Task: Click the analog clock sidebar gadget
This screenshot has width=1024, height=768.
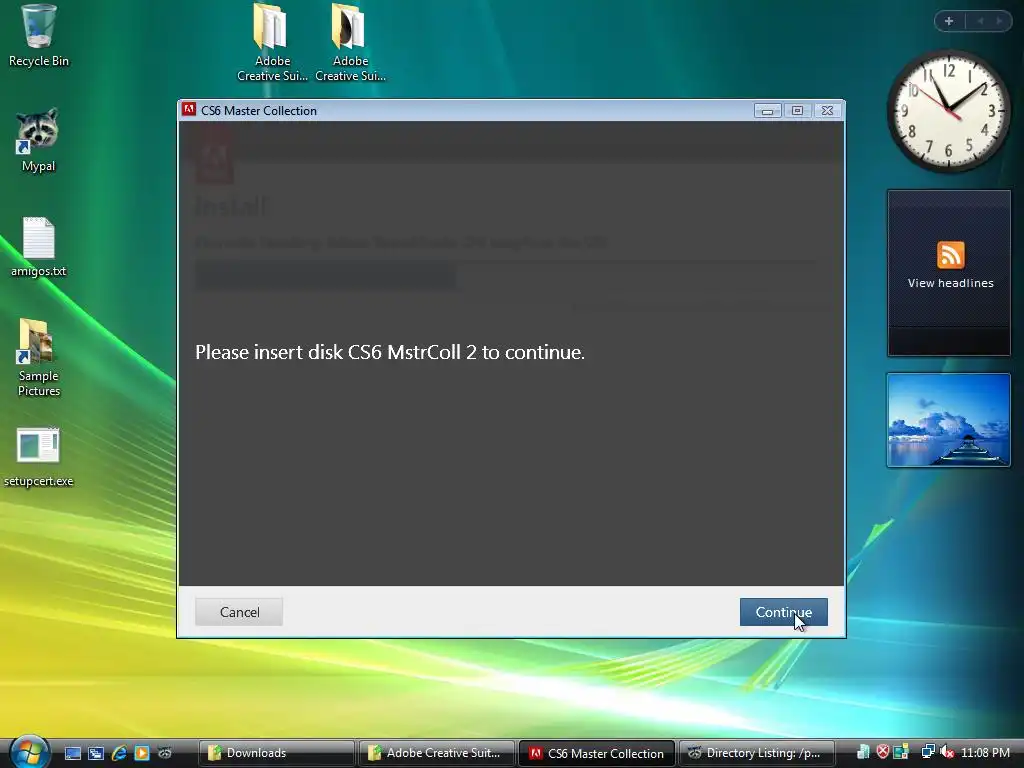Action: click(948, 111)
